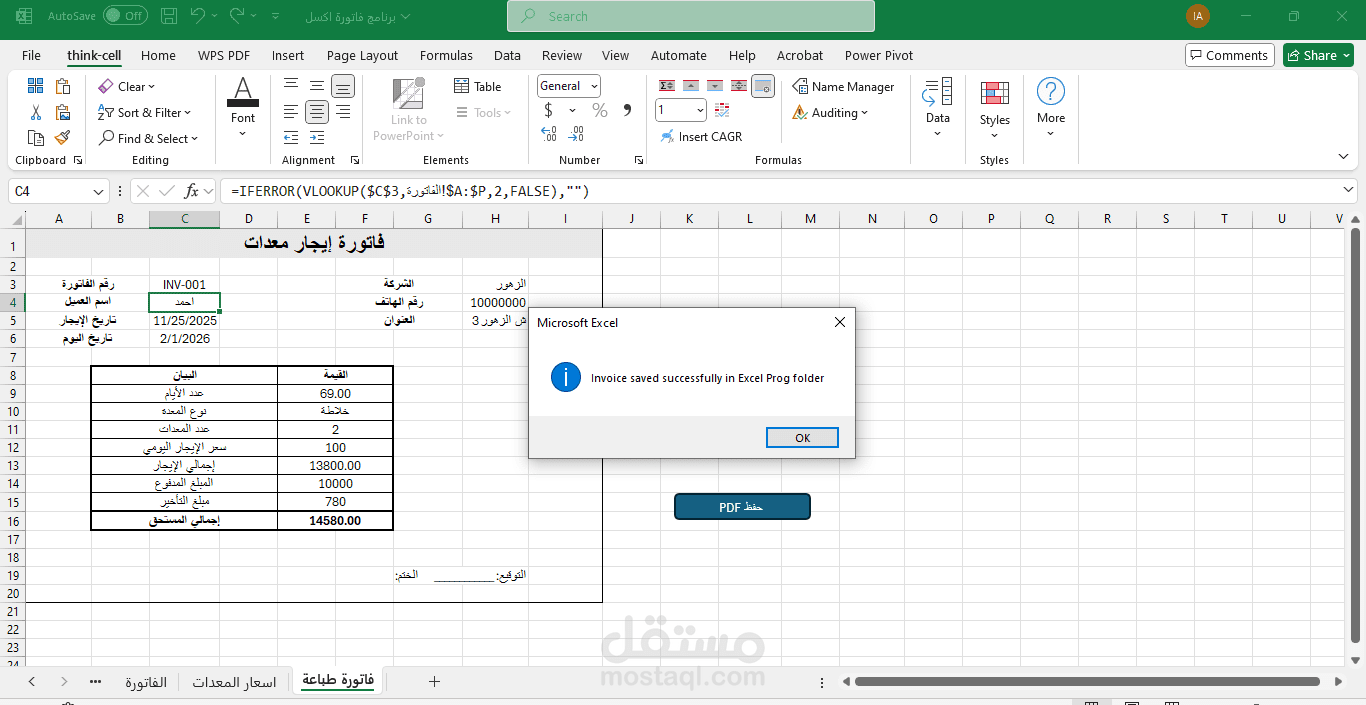
Task: Open the Power Pivot tab
Action: pos(879,56)
